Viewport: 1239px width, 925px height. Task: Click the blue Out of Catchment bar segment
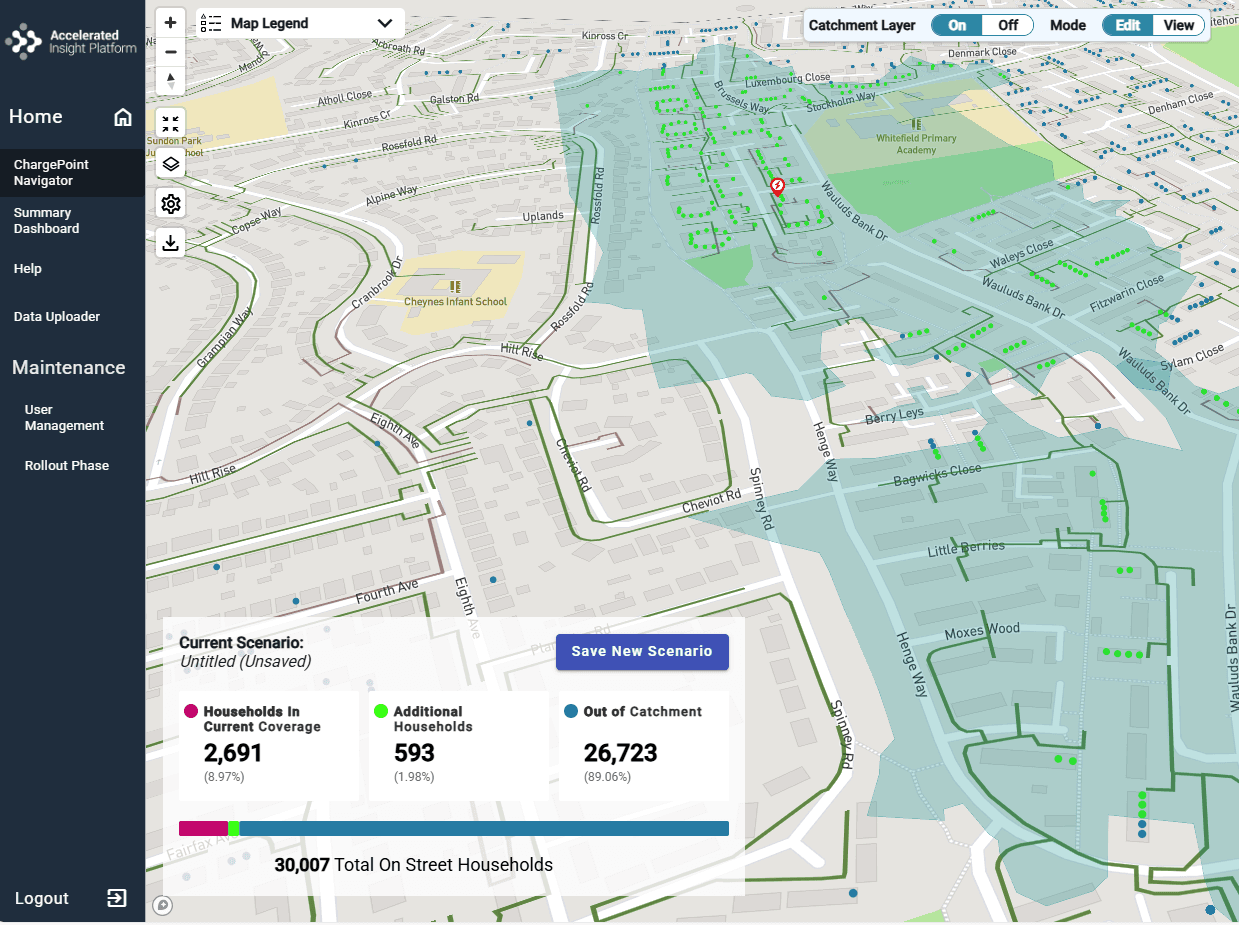click(x=484, y=828)
